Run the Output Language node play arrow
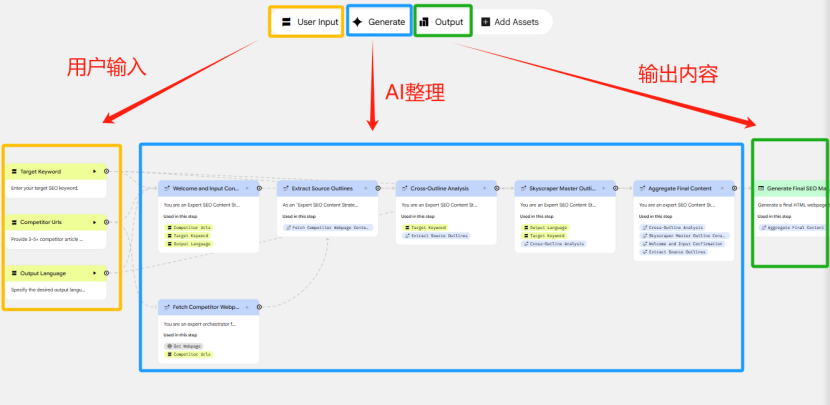The height and width of the screenshot is (405, 830). point(95,273)
